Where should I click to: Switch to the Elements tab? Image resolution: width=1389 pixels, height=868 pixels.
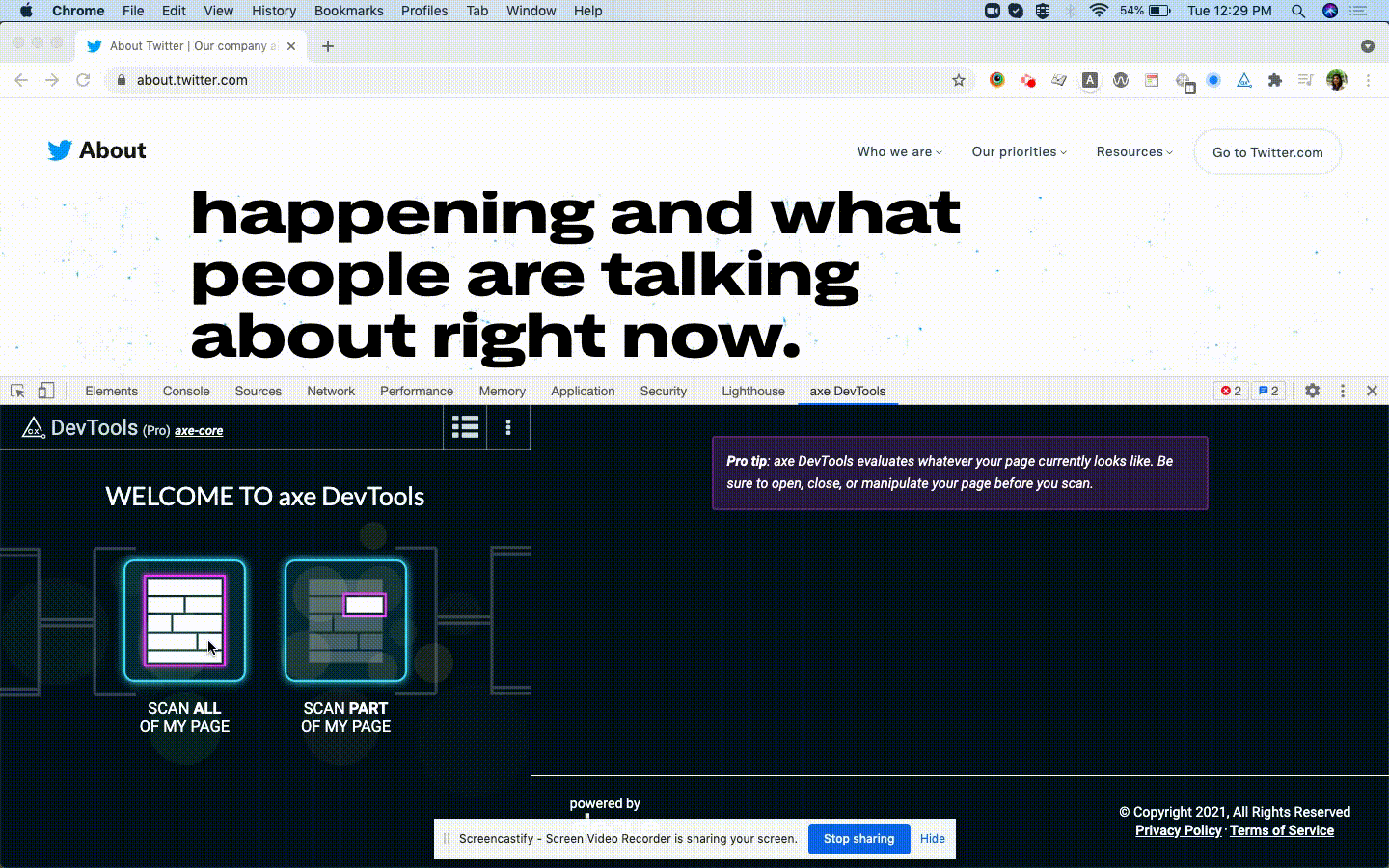coord(111,391)
